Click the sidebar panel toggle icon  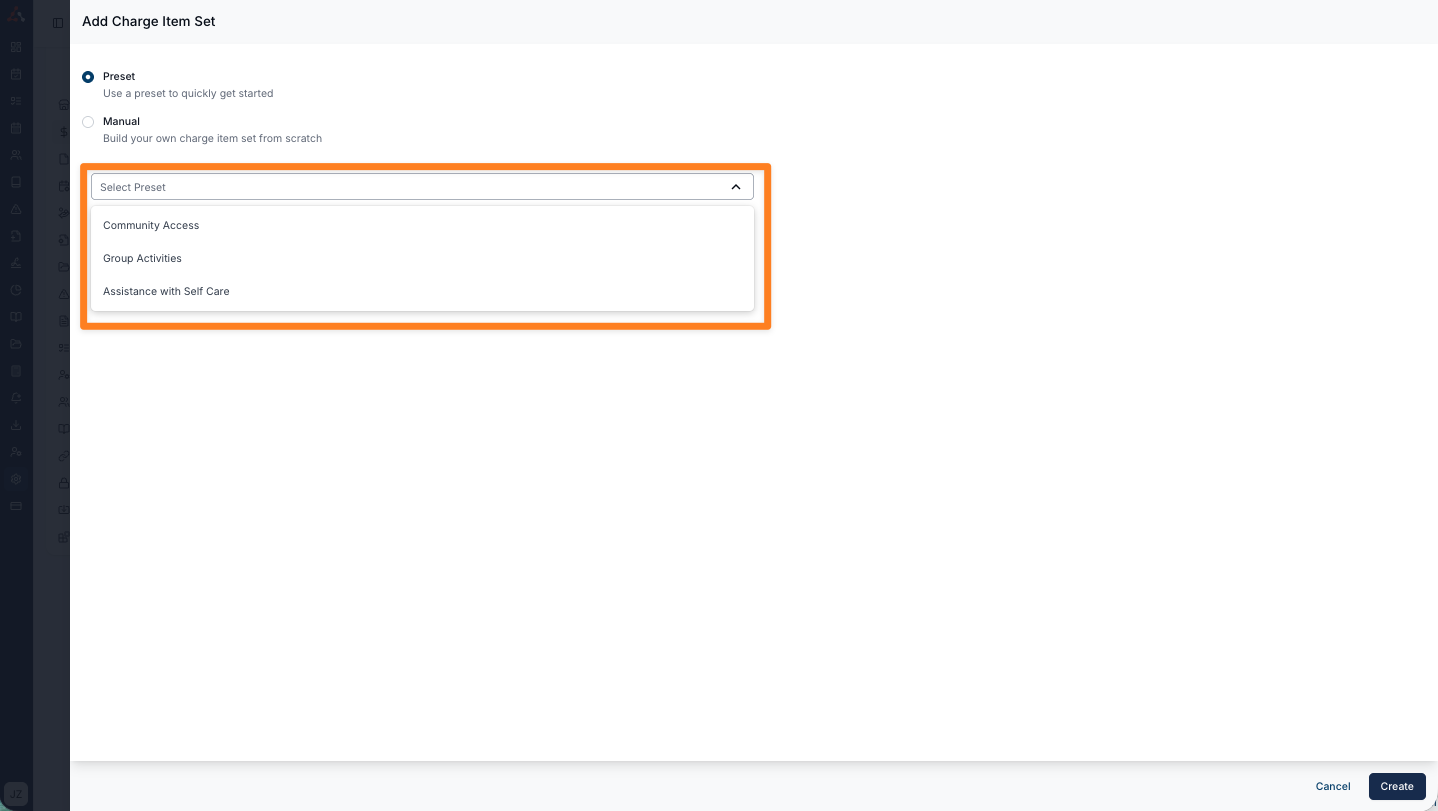point(58,22)
